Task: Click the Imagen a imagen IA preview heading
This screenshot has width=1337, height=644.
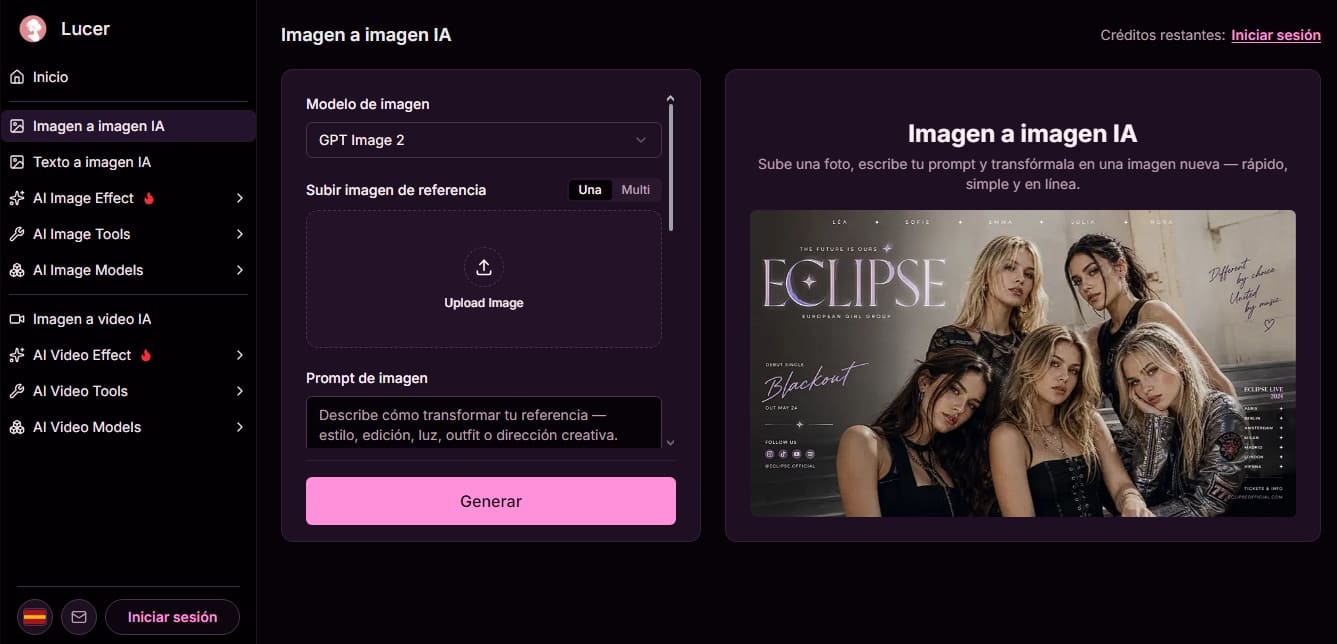Action: click(x=1023, y=134)
